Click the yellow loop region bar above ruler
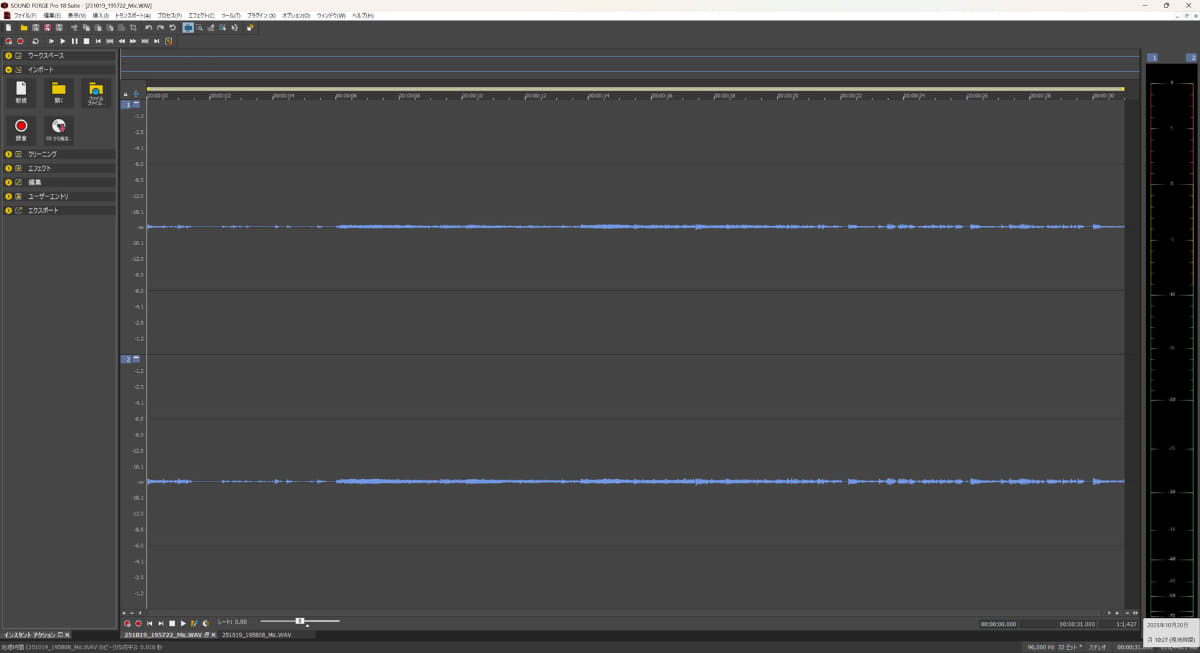1200x653 pixels. [635, 88]
